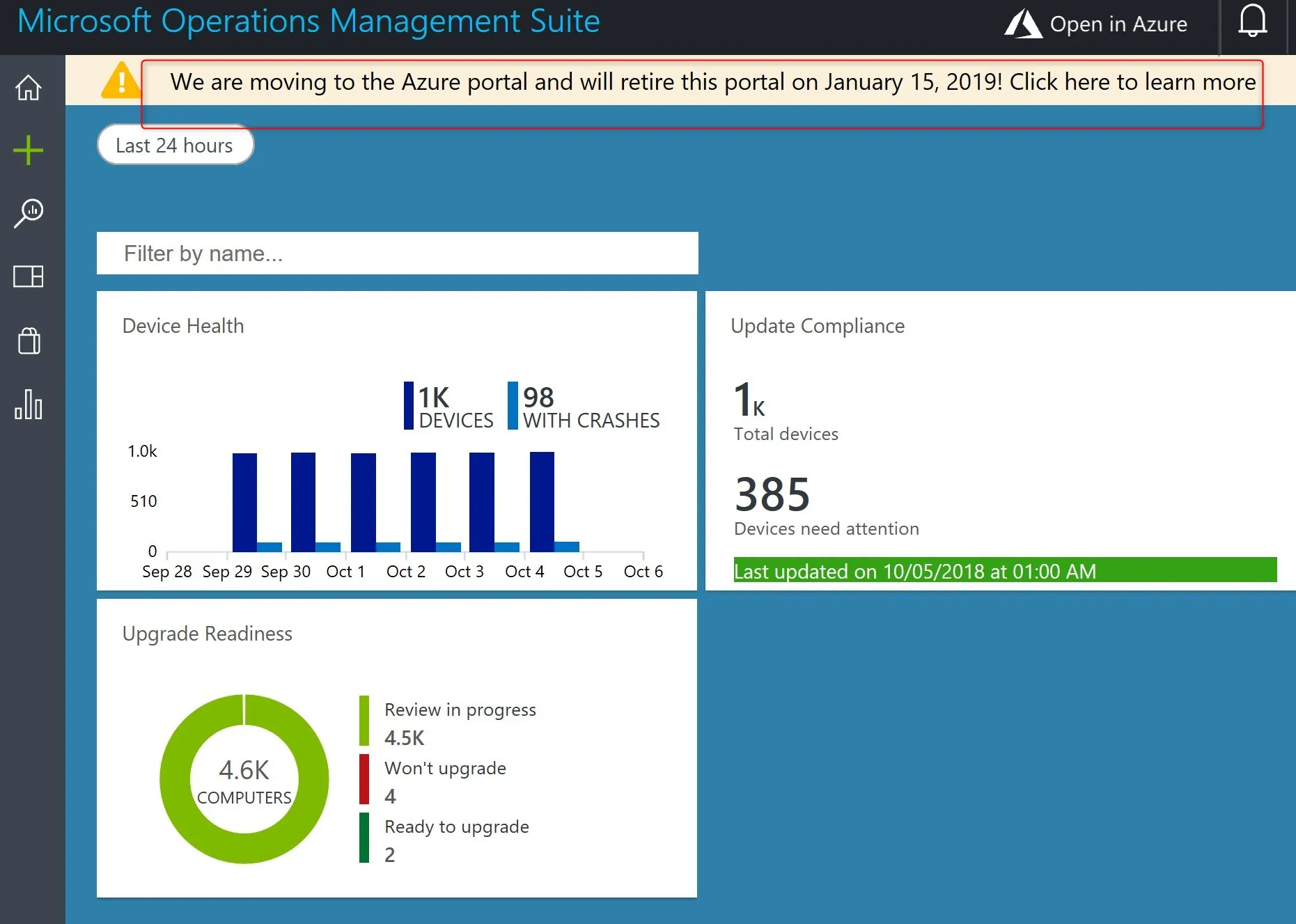Open the Update Compliance tile title
1296x924 pixels.
click(x=818, y=326)
